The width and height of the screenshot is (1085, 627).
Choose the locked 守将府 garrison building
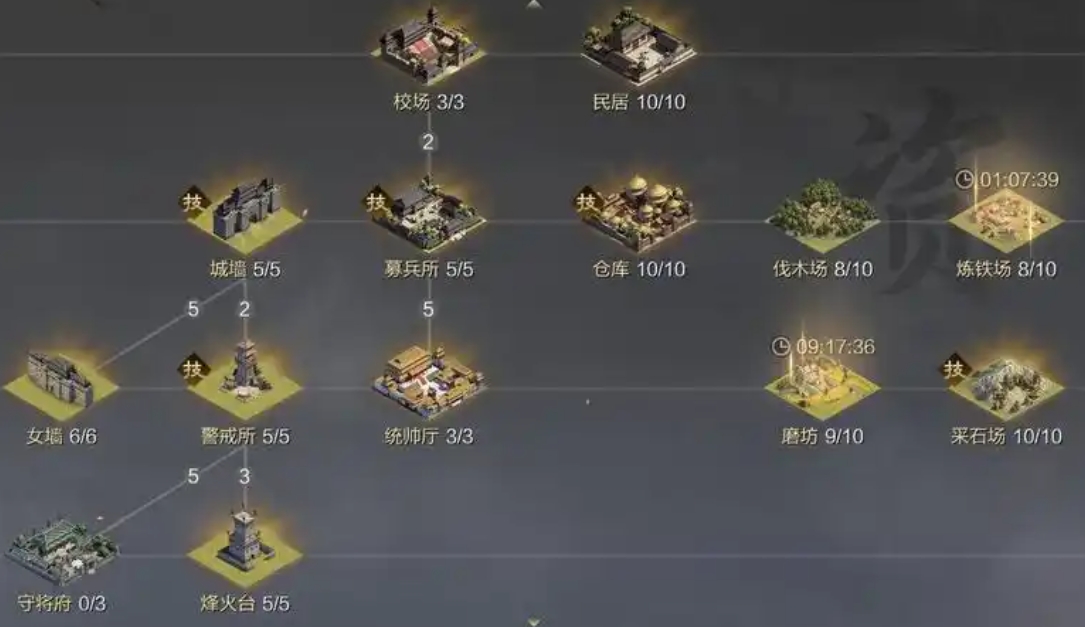coord(61,551)
